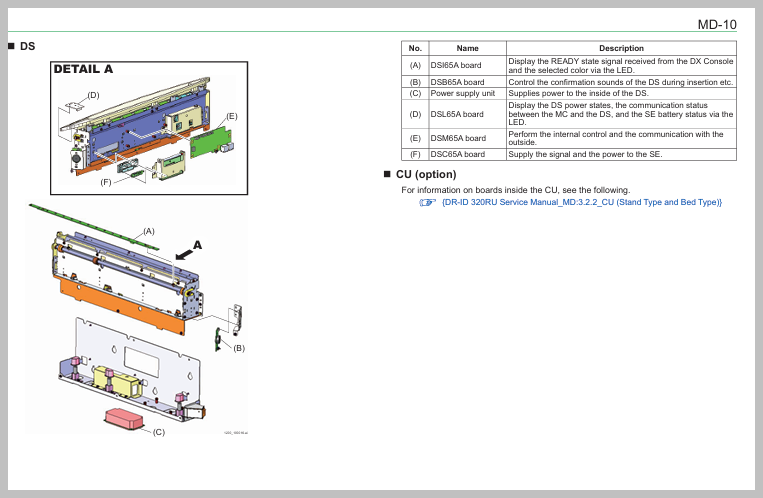Click the (F) callout in Detail A
Screen dimensions: 763x498
click(x=106, y=182)
